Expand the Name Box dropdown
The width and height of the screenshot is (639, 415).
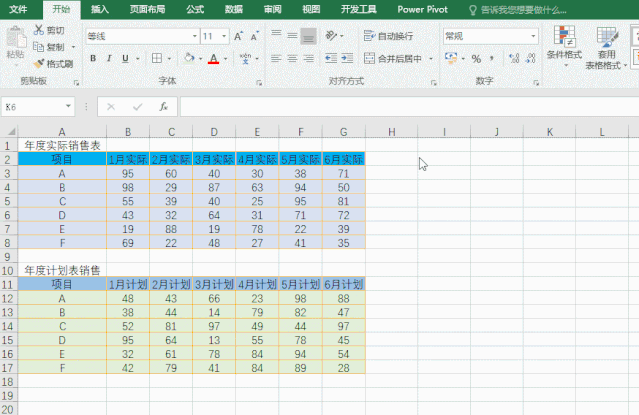pos(68,106)
